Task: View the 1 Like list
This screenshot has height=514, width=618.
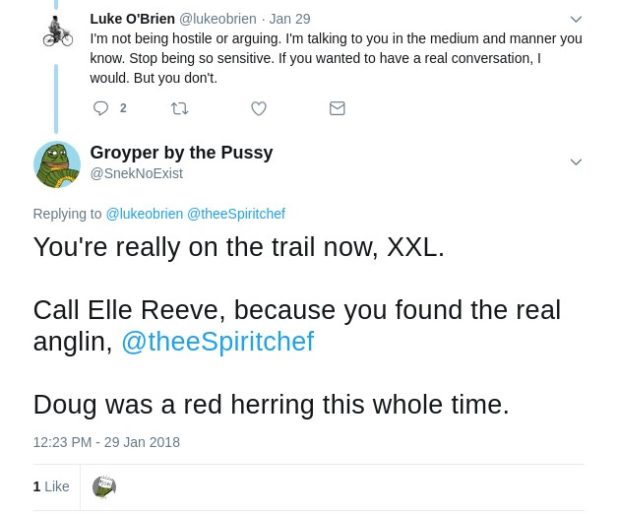Action: (x=51, y=487)
